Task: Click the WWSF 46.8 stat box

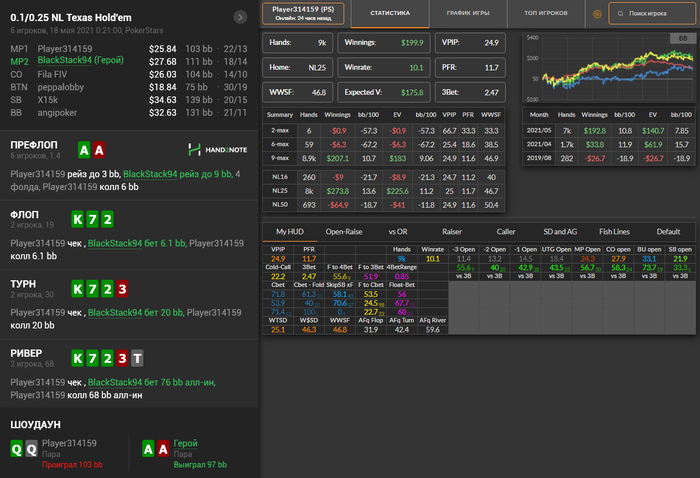Action: (x=297, y=92)
